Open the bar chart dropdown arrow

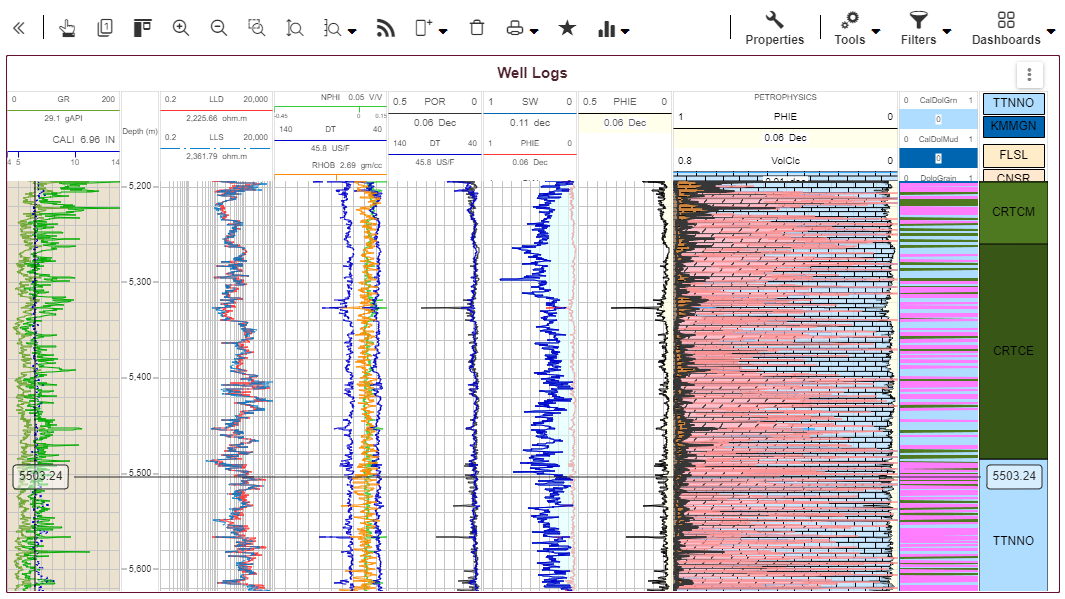click(625, 31)
